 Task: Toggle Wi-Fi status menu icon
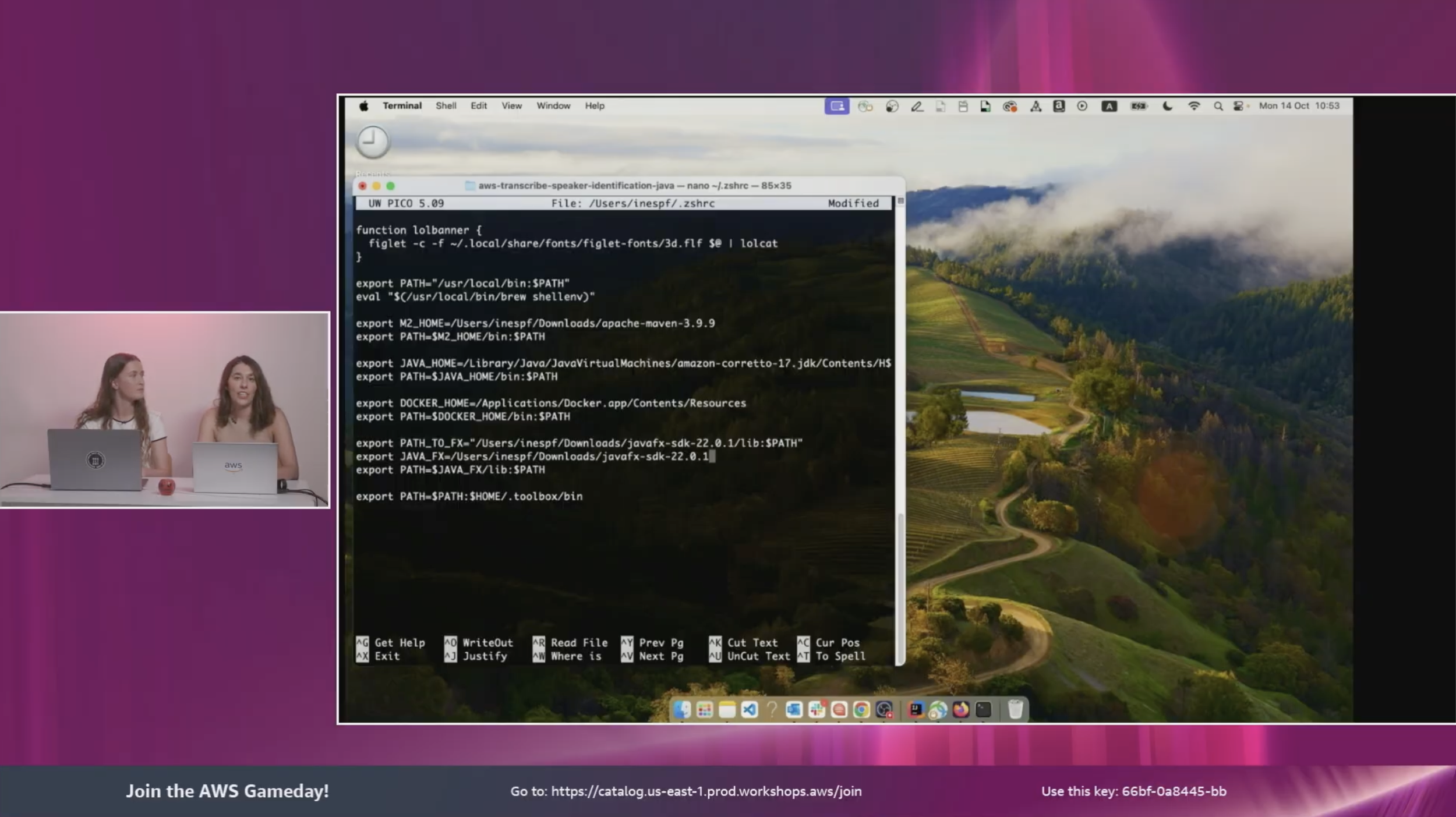pos(1193,106)
